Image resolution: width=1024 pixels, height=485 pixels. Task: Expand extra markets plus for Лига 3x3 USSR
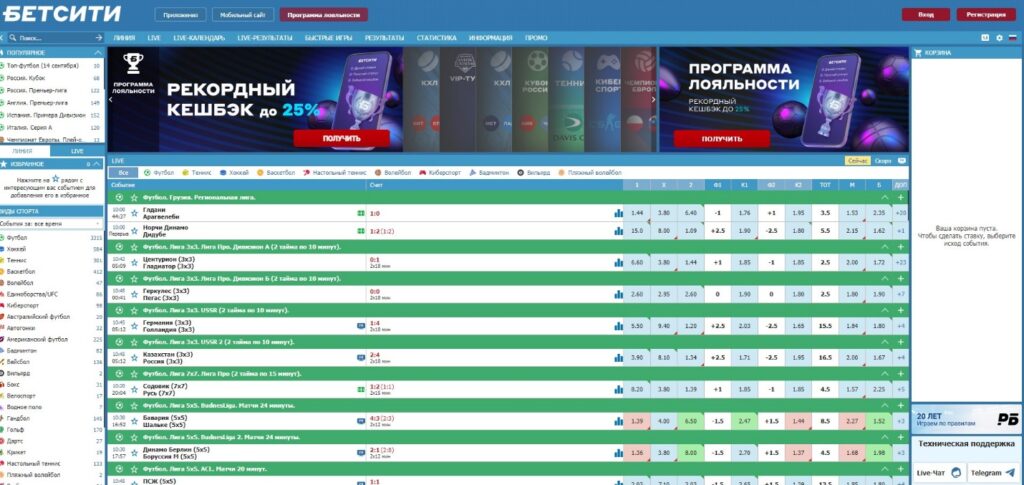(901, 310)
